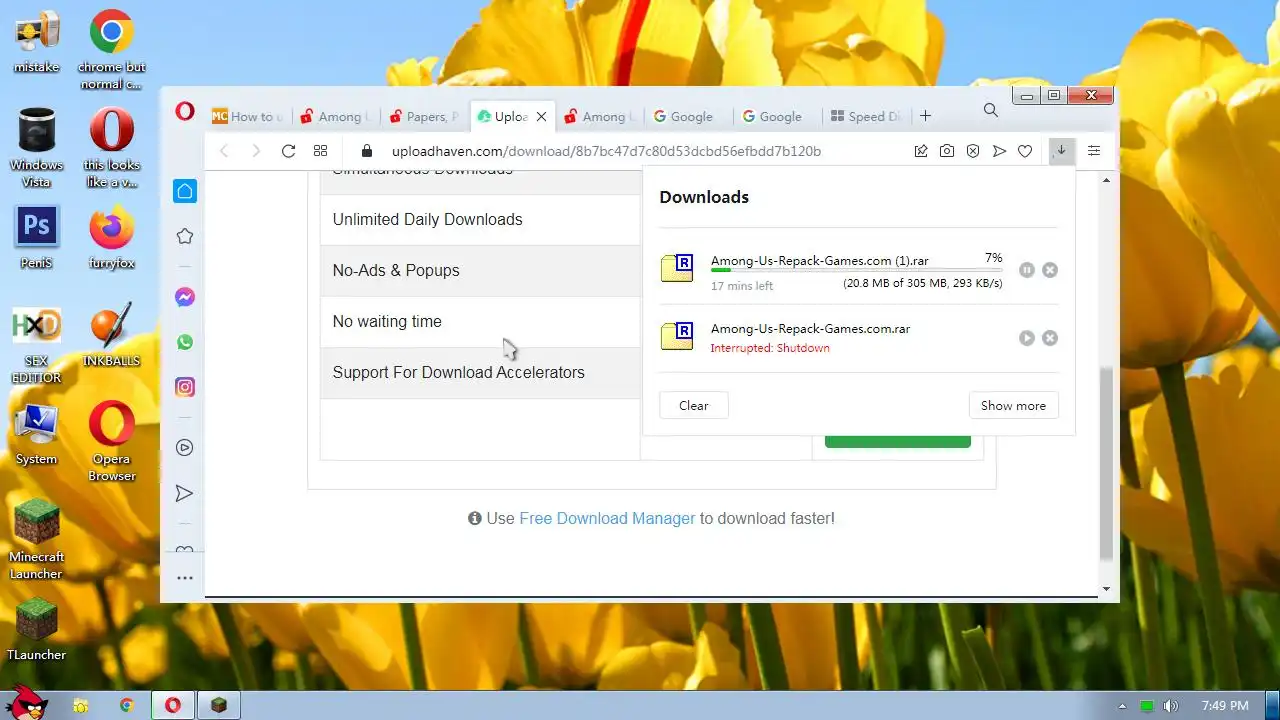This screenshot has width=1280, height=720.
Task: Clear the downloads list
Action: 694,405
